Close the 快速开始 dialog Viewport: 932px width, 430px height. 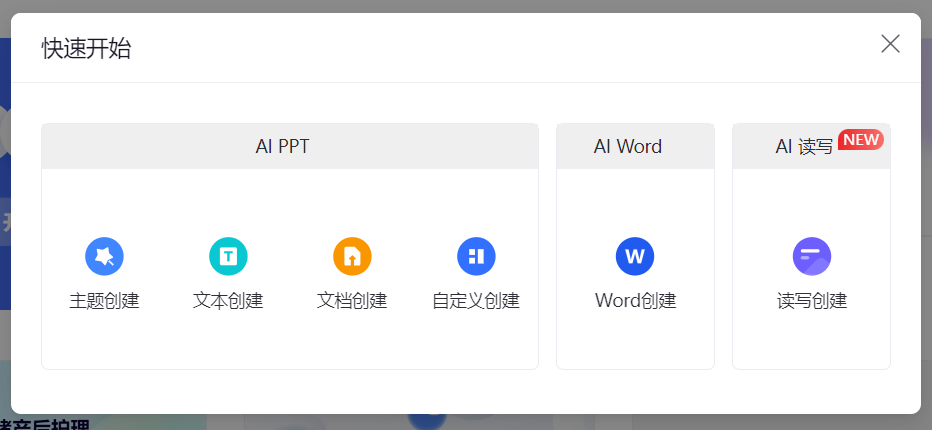(x=890, y=44)
